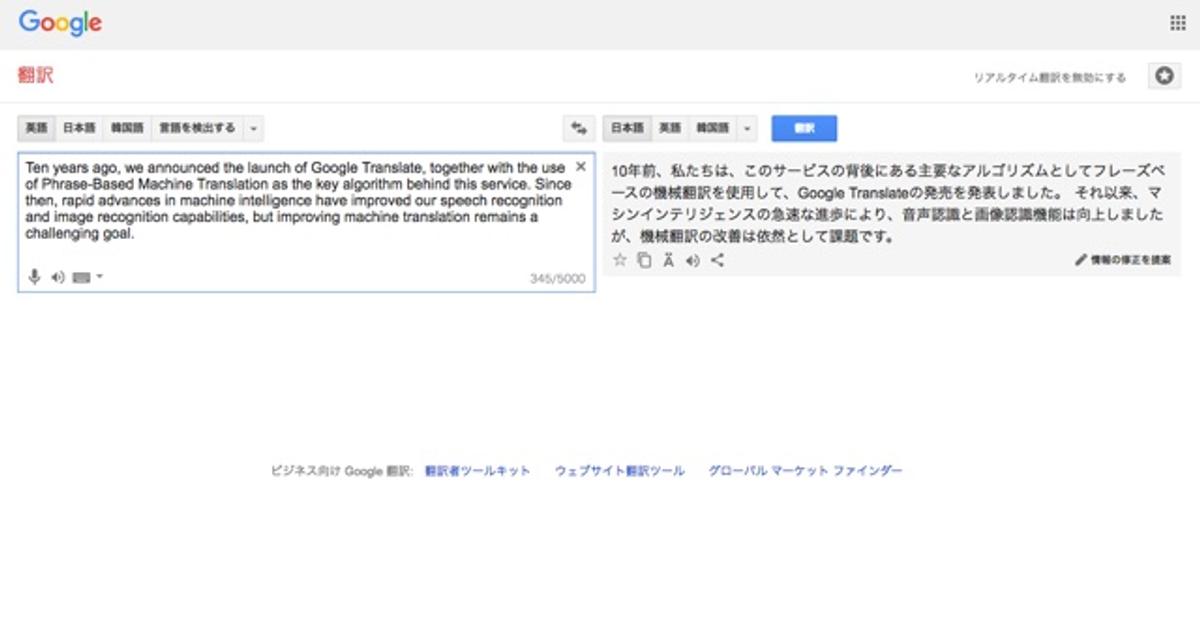This screenshot has height=624, width=1200.
Task: Copy the translated Japanese text
Action: 644,260
